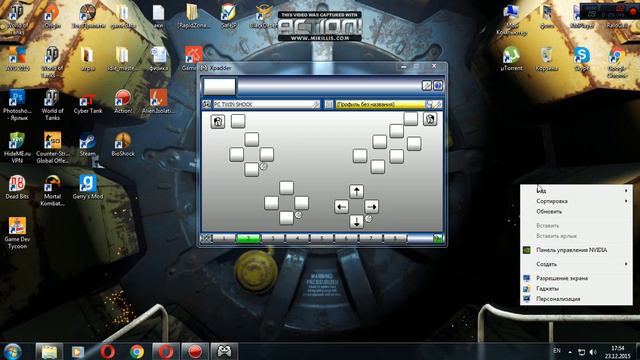Switch to set 1 tab in Xpadder
The image size is (640, 360).
(x=224, y=238)
